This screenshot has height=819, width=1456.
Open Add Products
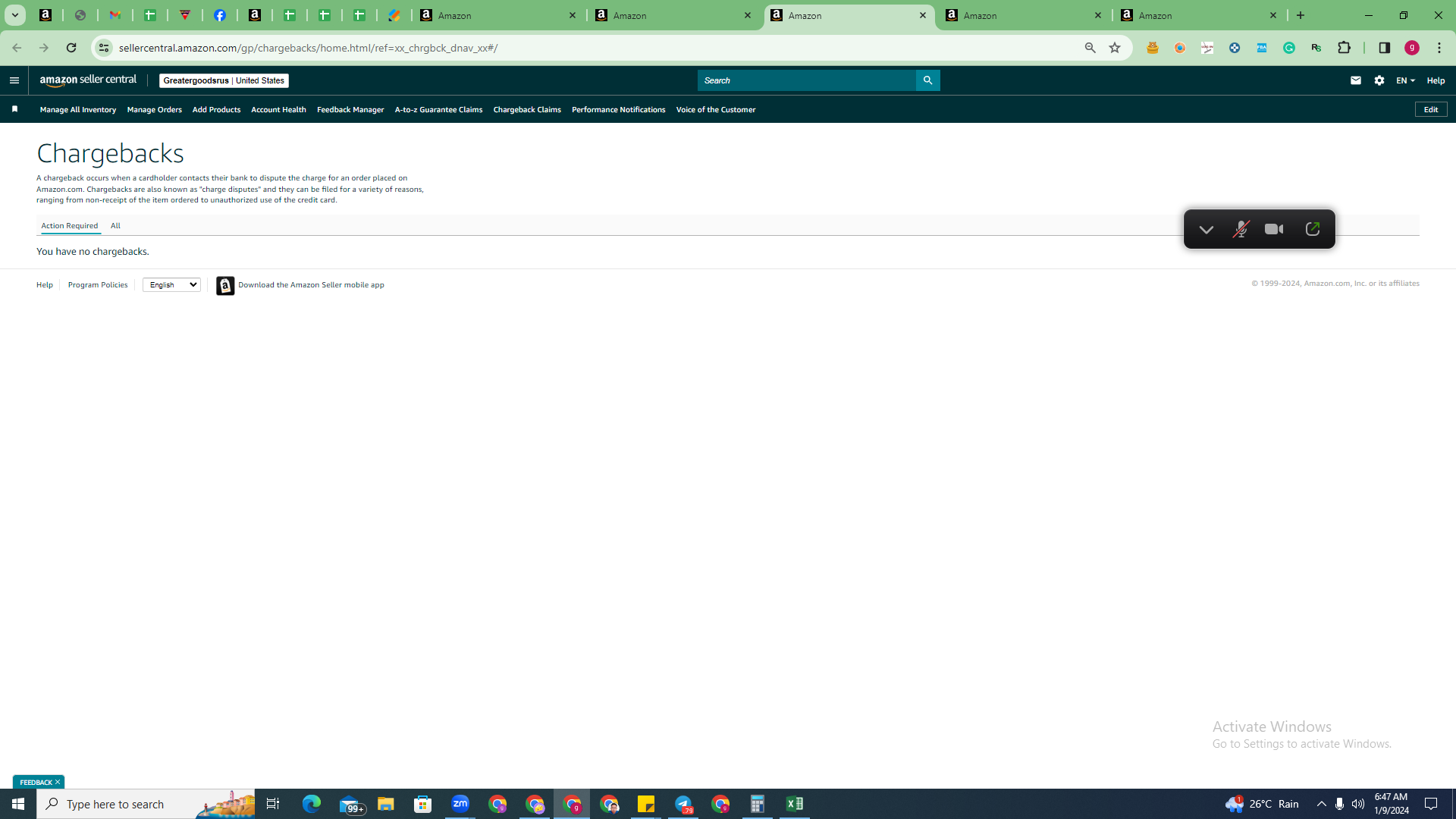216,110
